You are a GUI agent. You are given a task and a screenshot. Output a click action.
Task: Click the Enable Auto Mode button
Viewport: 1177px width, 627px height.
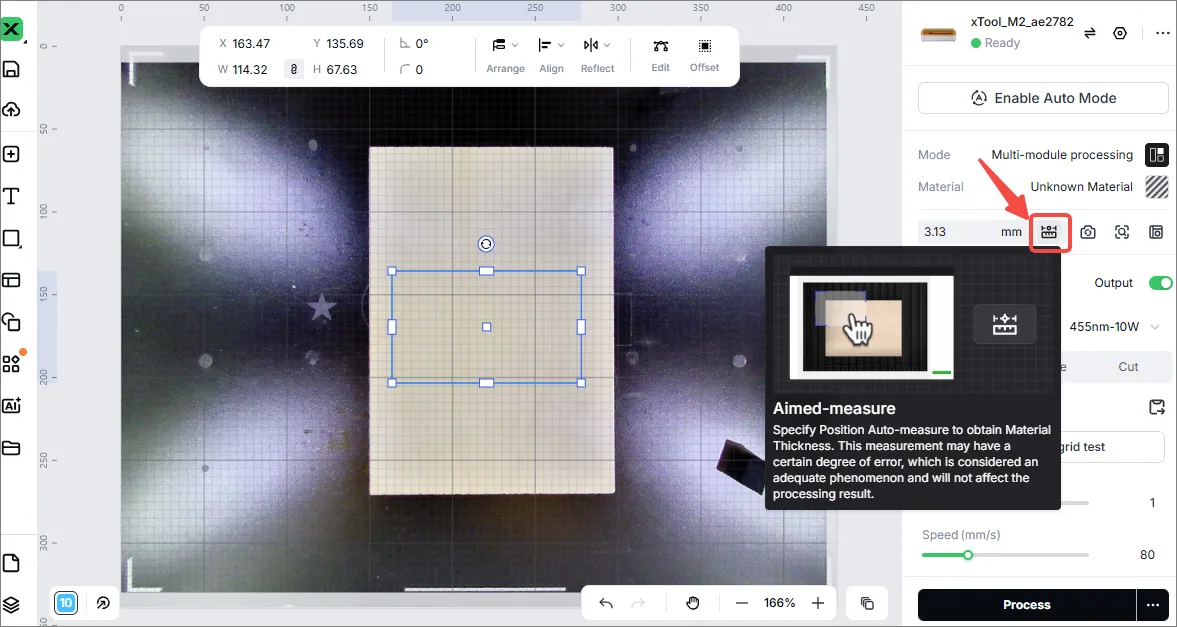click(x=1043, y=98)
